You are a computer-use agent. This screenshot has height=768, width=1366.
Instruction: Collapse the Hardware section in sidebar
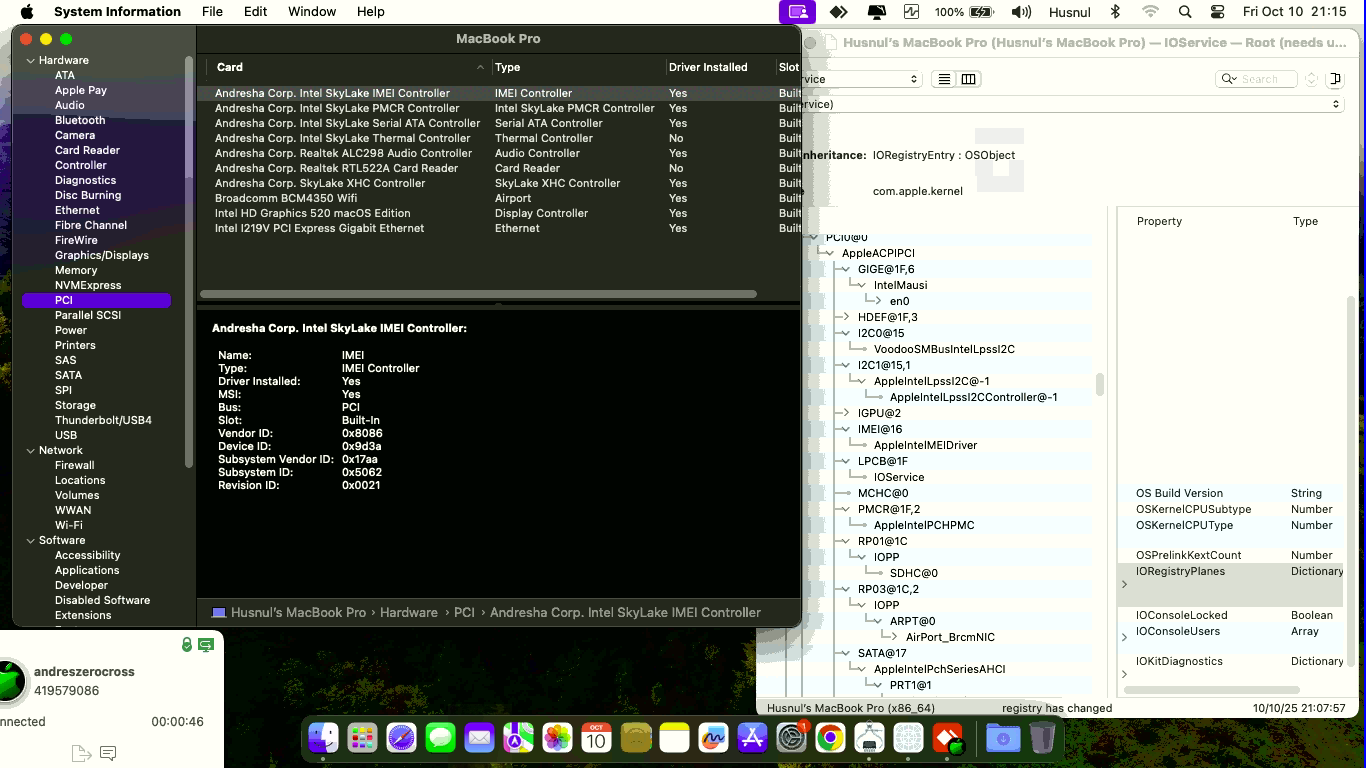(x=31, y=60)
